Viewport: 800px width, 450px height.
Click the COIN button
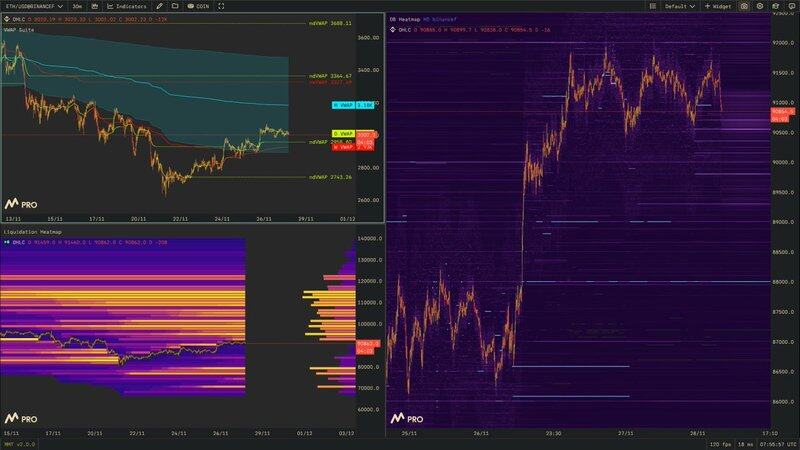[198, 6]
